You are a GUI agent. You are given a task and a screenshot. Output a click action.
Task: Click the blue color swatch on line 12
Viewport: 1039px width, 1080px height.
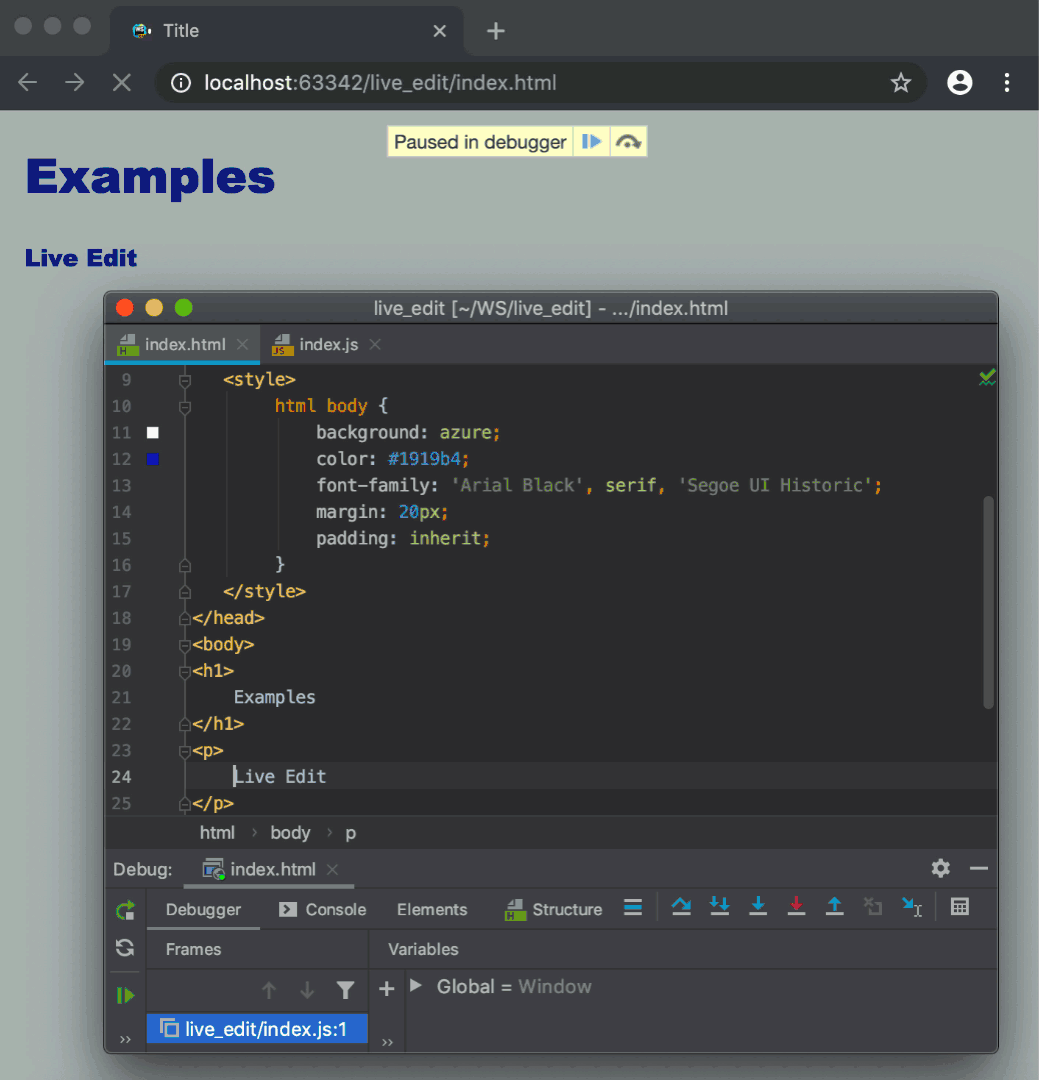pos(153,459)
